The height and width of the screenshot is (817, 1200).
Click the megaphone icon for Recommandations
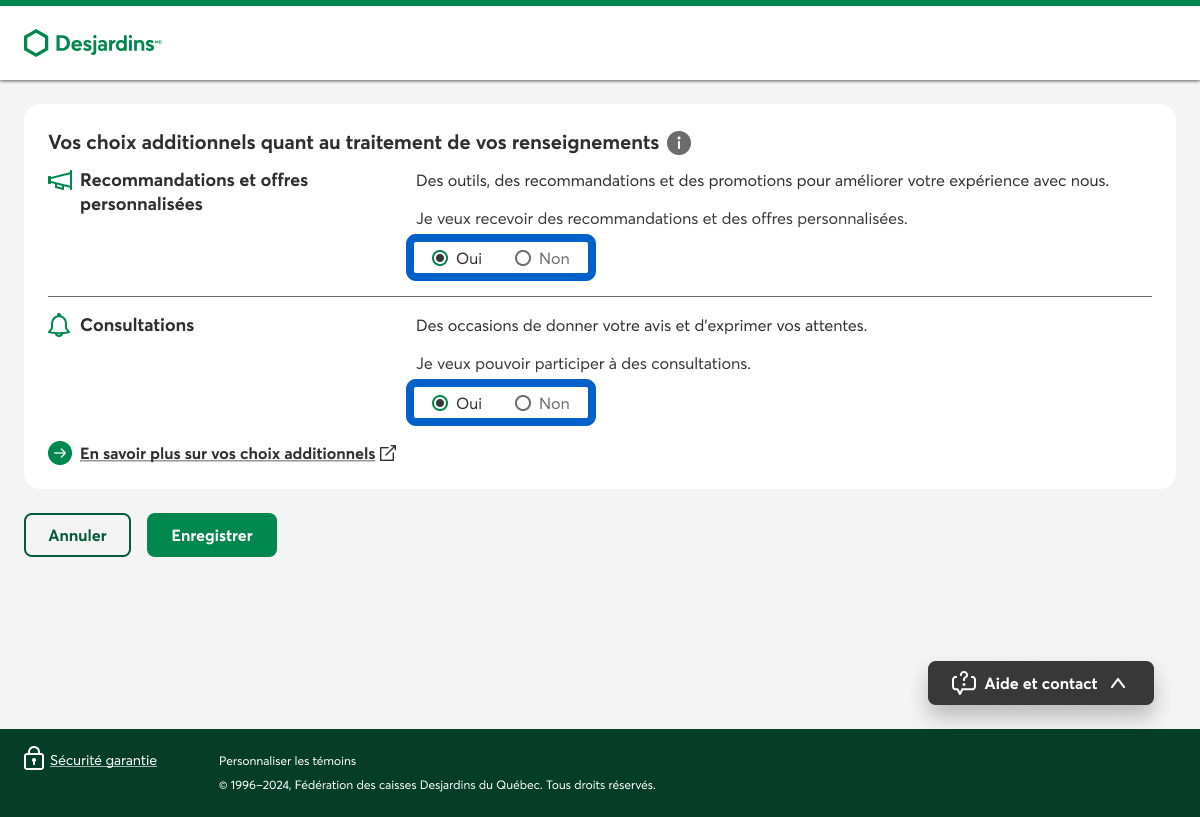click(x=60, y=181)
